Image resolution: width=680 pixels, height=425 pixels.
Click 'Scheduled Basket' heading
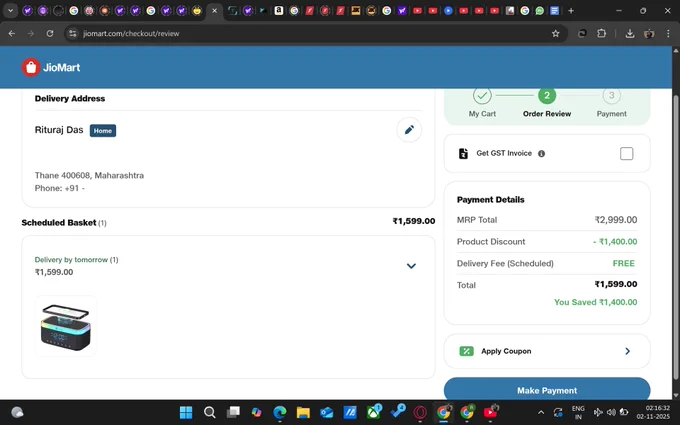[59, 222]
